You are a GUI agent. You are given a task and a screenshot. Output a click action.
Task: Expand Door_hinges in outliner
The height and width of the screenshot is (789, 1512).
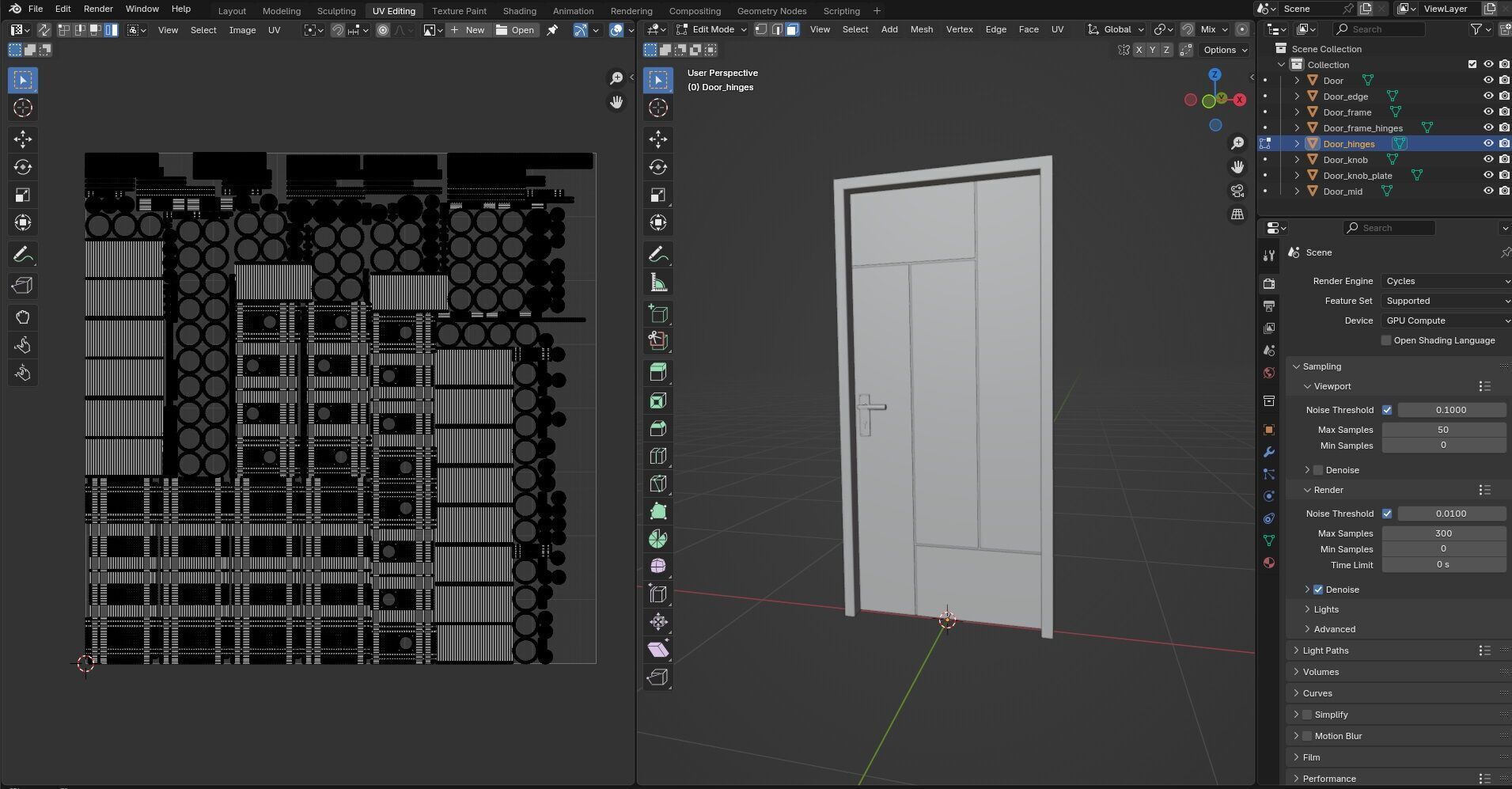point(1297,144)
